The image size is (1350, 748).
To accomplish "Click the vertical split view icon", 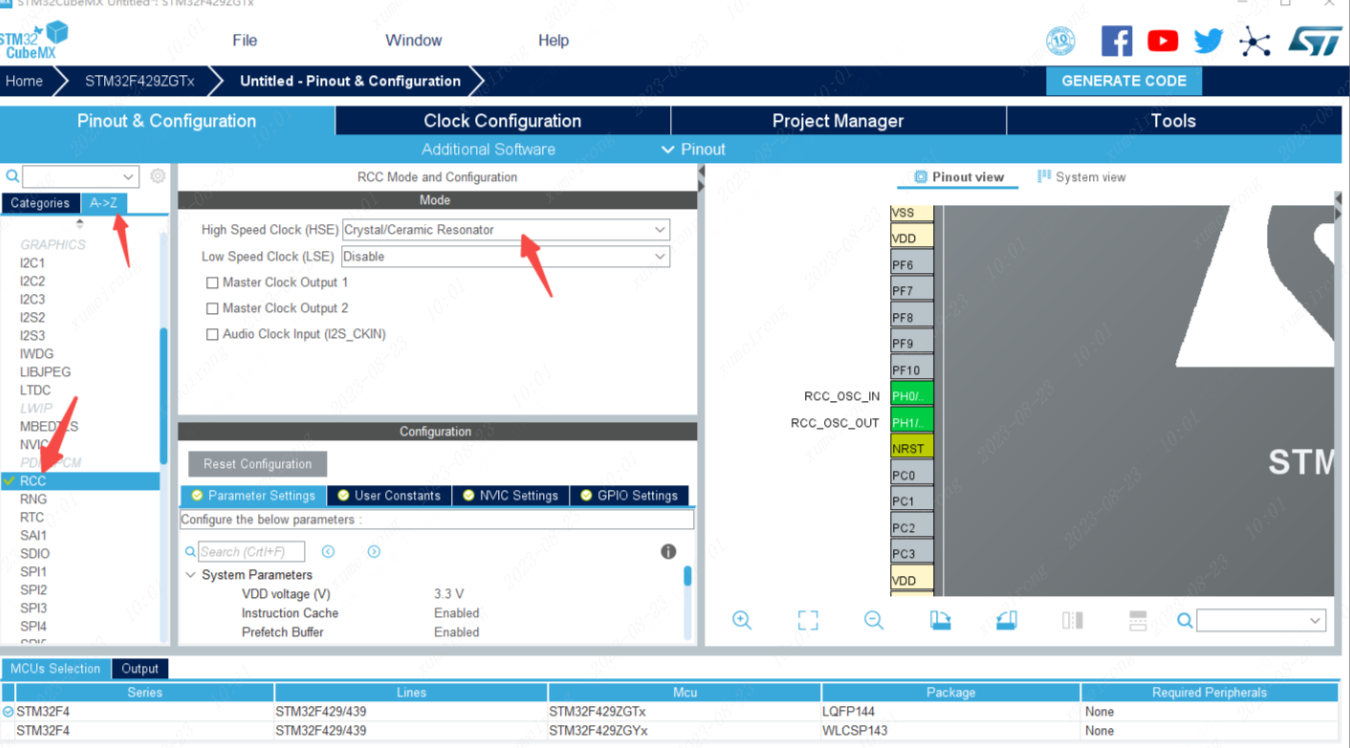I will (x=1072, y=620).
